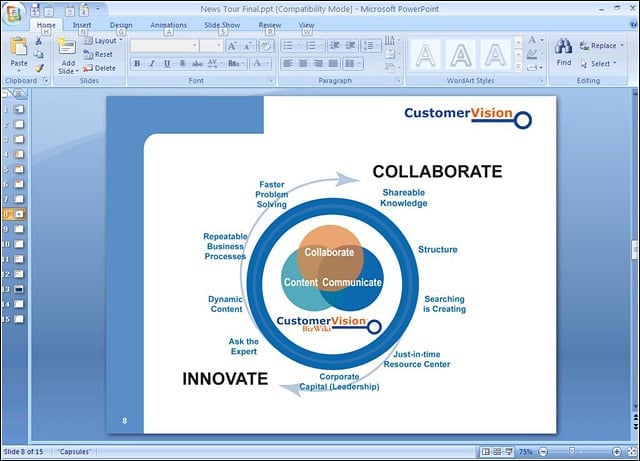
Task: Open the Columns dropdown
Action: click(x=352, y=63)
